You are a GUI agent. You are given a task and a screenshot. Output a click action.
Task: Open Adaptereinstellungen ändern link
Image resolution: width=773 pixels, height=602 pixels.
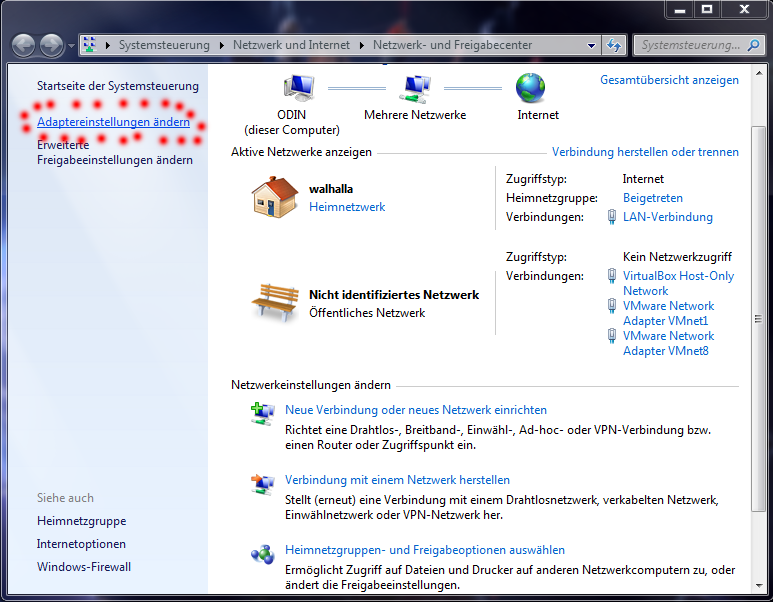coord(113,122)
